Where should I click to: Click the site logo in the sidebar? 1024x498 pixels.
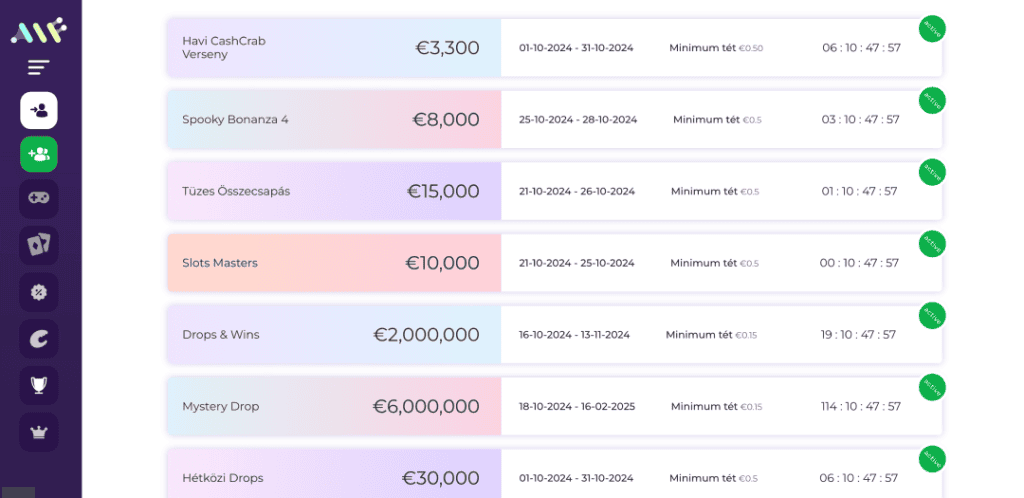coord(38,31)
